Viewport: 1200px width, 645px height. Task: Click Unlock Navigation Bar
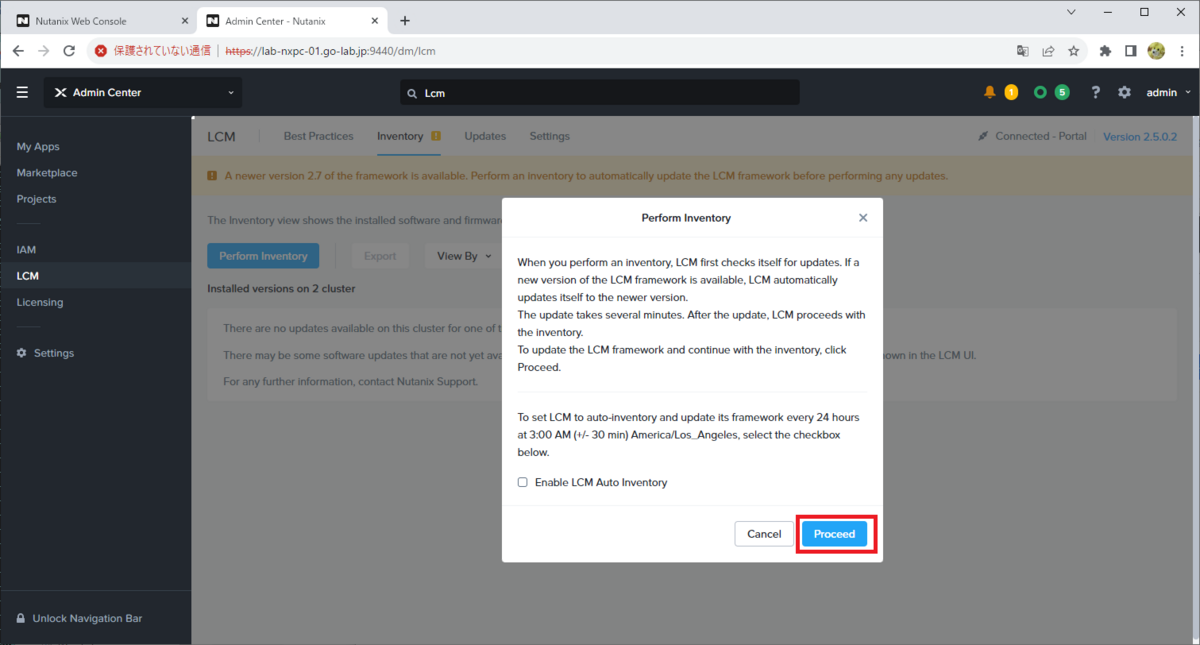coord(87,618)
